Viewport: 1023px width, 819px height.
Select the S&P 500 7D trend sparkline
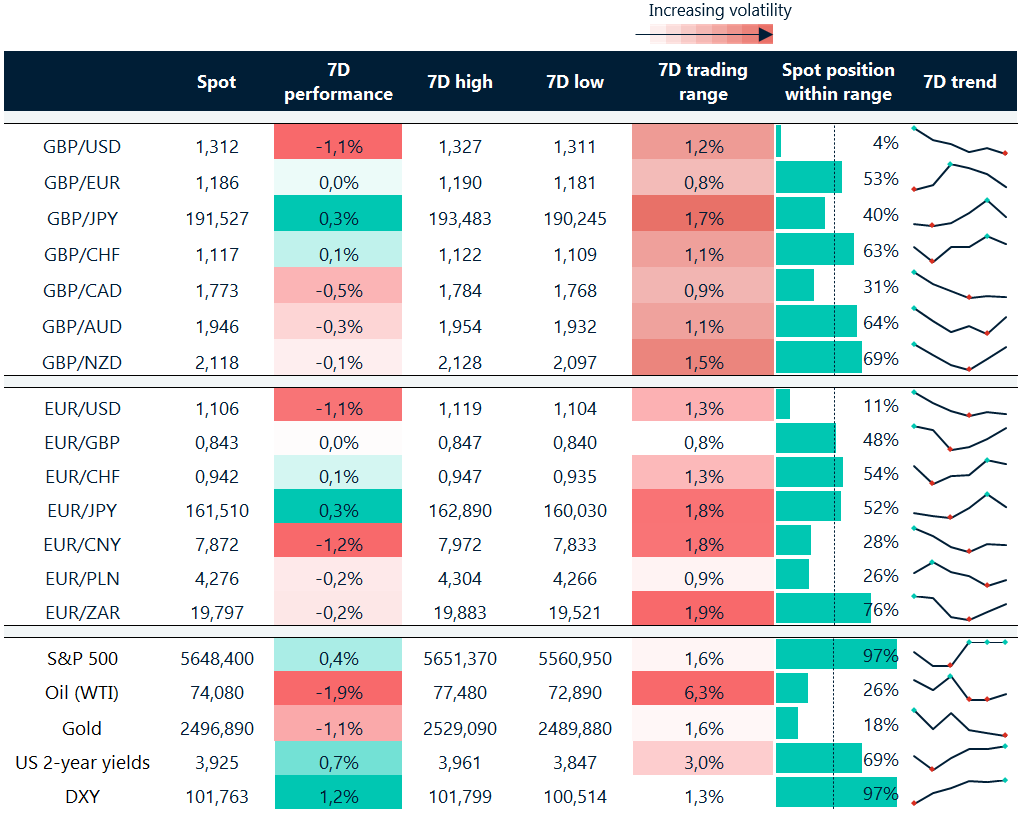[959, 653]
